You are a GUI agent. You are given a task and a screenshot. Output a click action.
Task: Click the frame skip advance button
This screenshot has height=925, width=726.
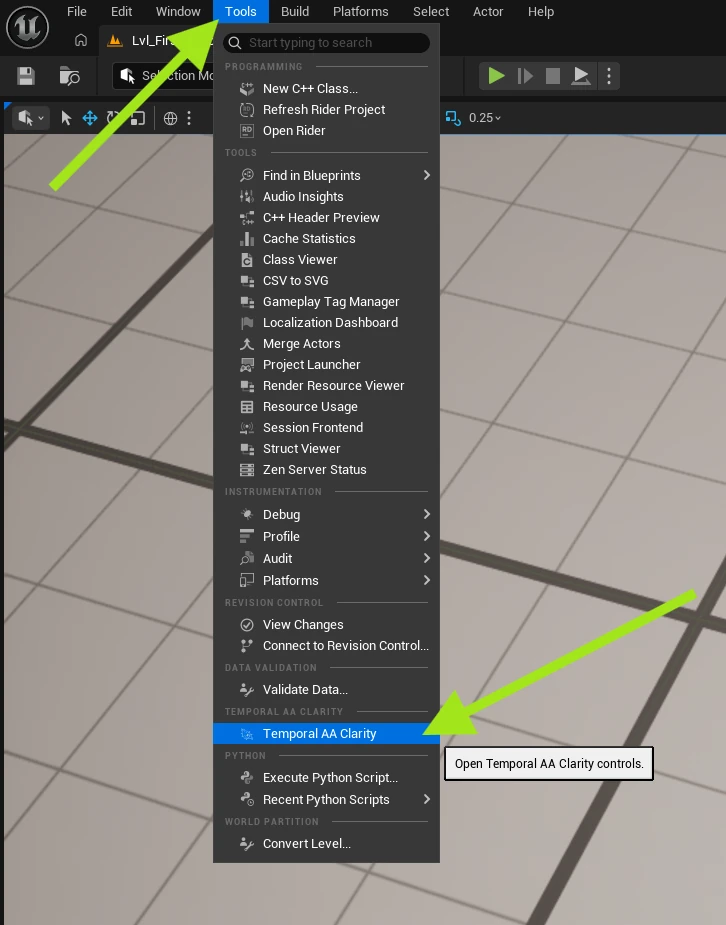tap(524, 76)
